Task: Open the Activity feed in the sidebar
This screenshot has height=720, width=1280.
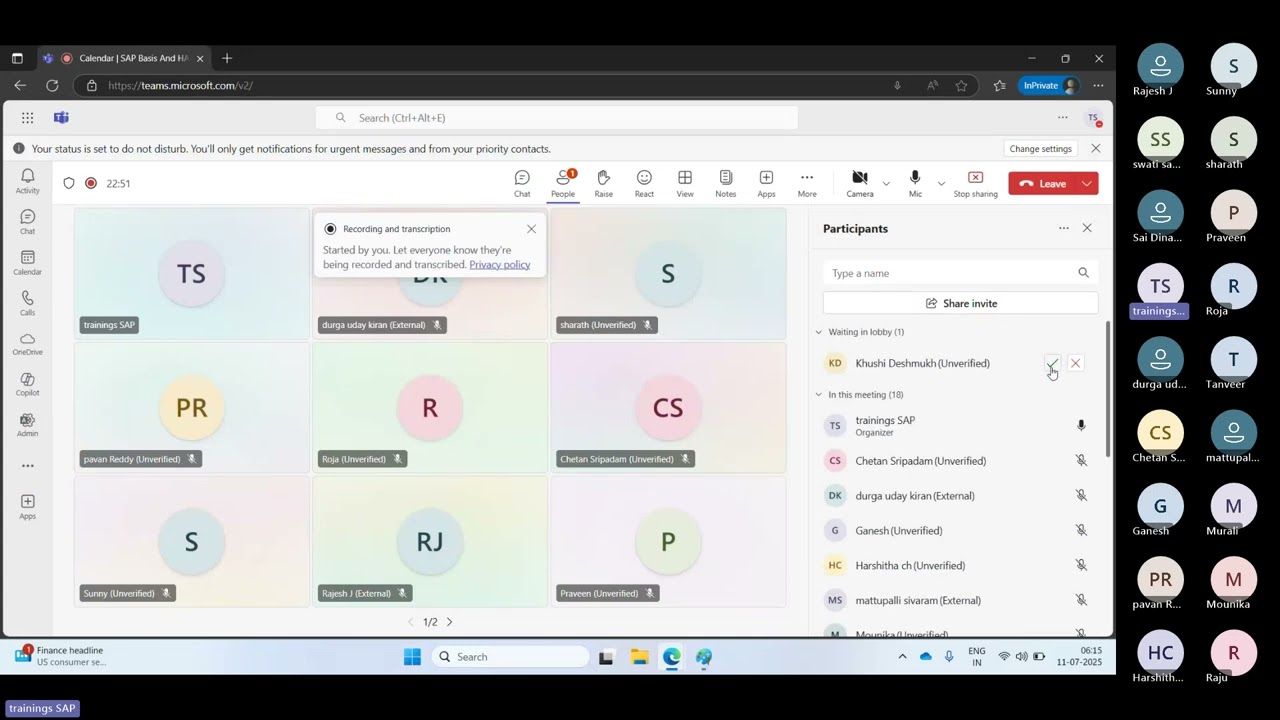Action: pos(27,181)
